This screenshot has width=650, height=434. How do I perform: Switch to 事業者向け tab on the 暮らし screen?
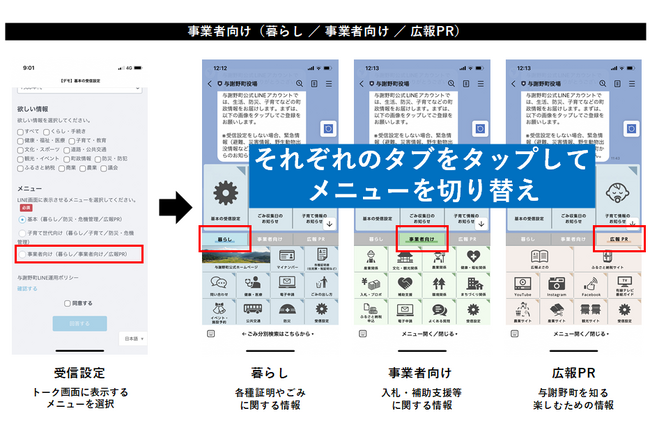click(270, 239)
